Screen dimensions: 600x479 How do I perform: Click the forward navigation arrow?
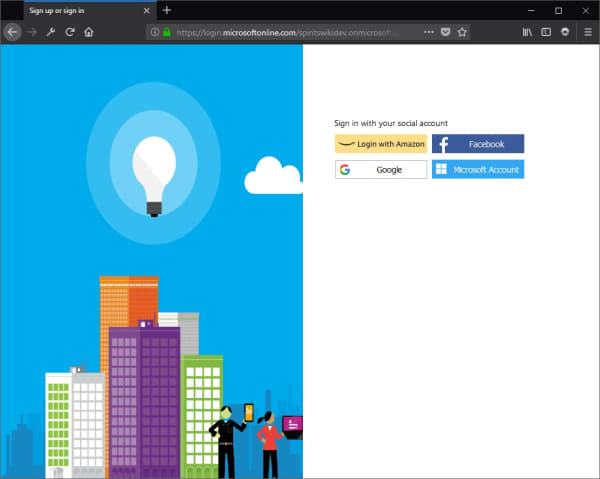coord(33,32)
